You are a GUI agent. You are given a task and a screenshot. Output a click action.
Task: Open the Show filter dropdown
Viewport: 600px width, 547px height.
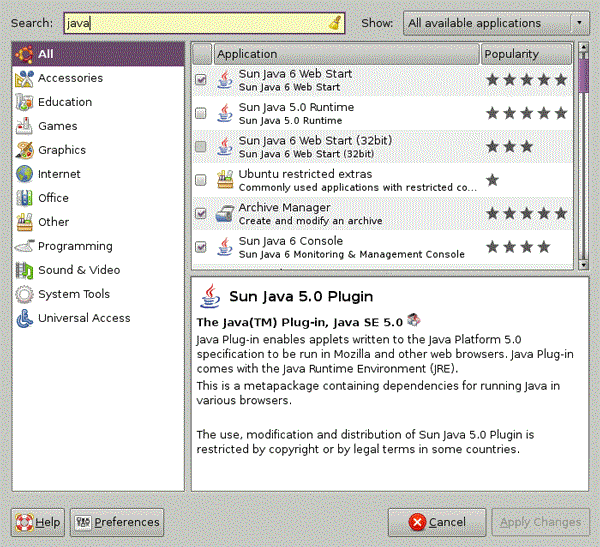pyautogui.click(x=496, y=23)
